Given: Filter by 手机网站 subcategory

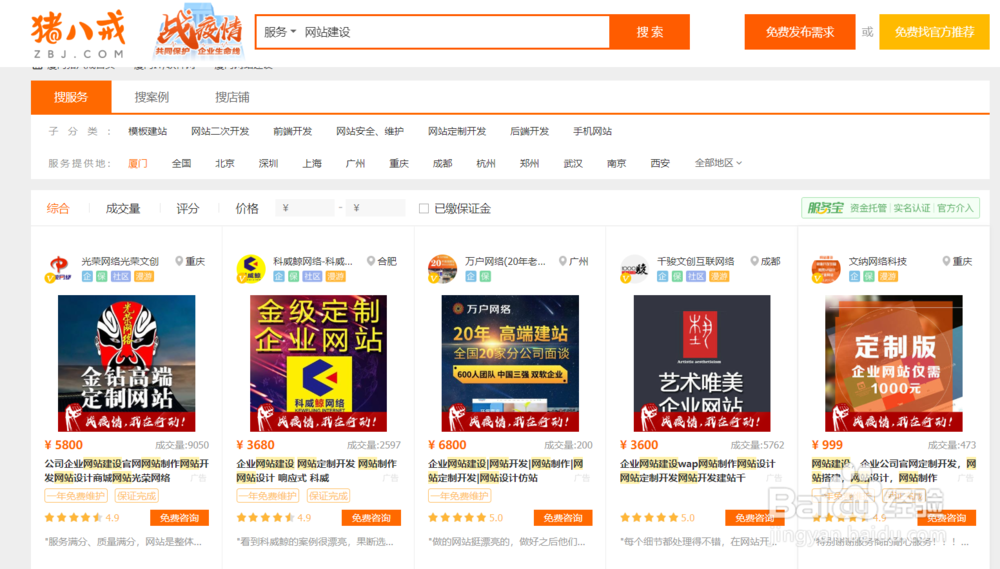Looking at the screenshot, I should (592, 131).
